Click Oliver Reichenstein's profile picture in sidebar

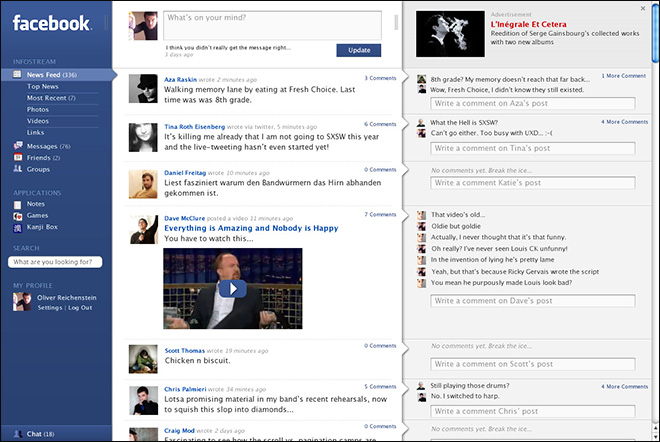pos(19,301)
